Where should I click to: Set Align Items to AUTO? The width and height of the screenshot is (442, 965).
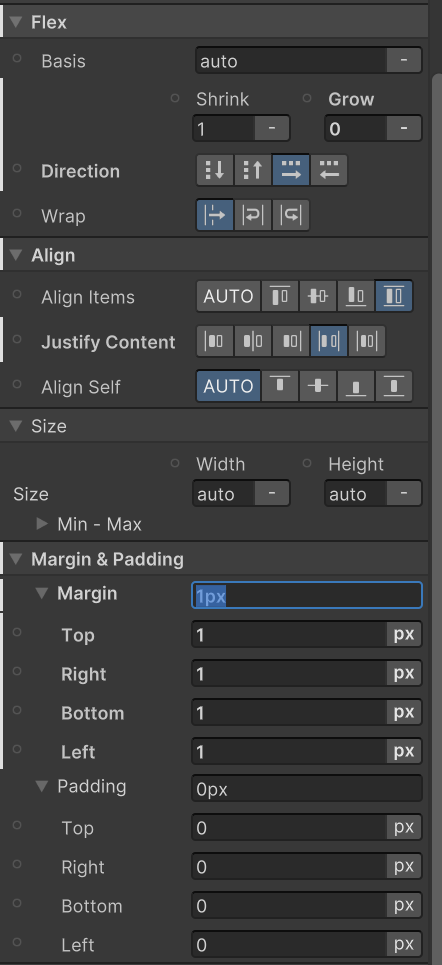pyautogui.click(x=228, y=297)
